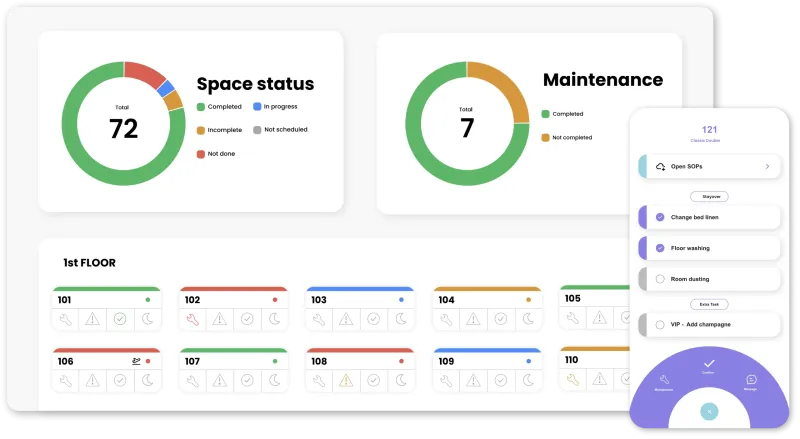Click the moon icon in room 106

click(147, 380)
